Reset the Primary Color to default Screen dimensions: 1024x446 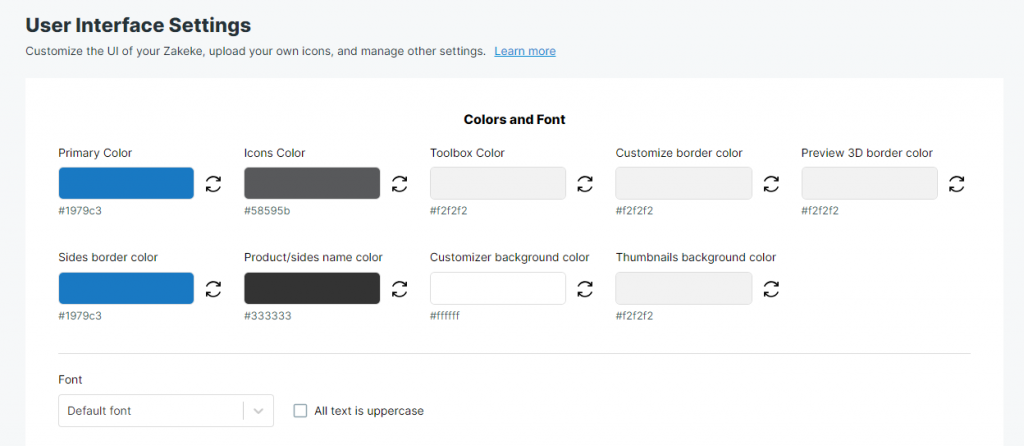click(214, 183)
